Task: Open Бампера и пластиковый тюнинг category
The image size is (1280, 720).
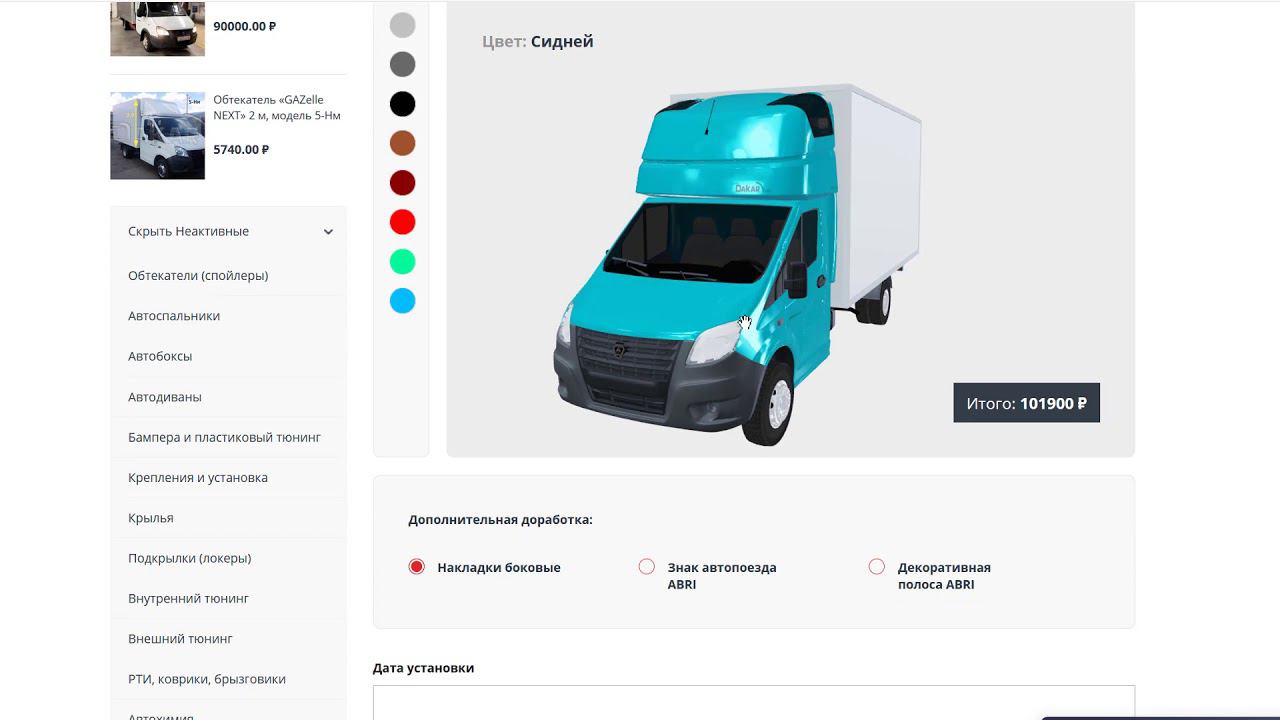Action: click(224, 437)
